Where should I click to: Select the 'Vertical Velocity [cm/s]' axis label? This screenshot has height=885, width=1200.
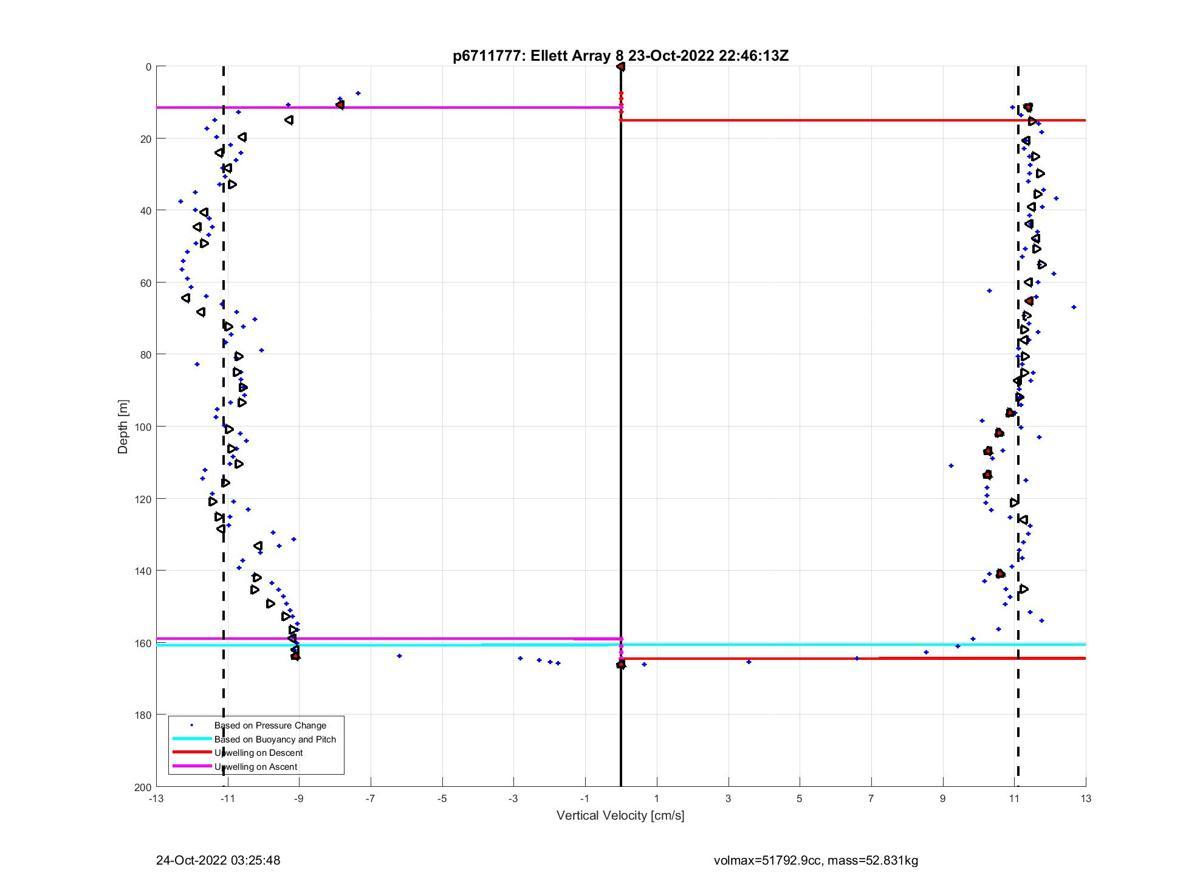[x=620, y=816]
